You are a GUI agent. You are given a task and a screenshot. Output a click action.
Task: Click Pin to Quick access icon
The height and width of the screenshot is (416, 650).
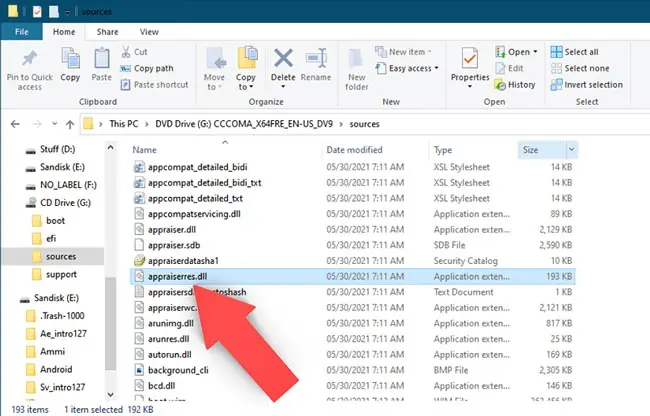click(x=29, y=59)
